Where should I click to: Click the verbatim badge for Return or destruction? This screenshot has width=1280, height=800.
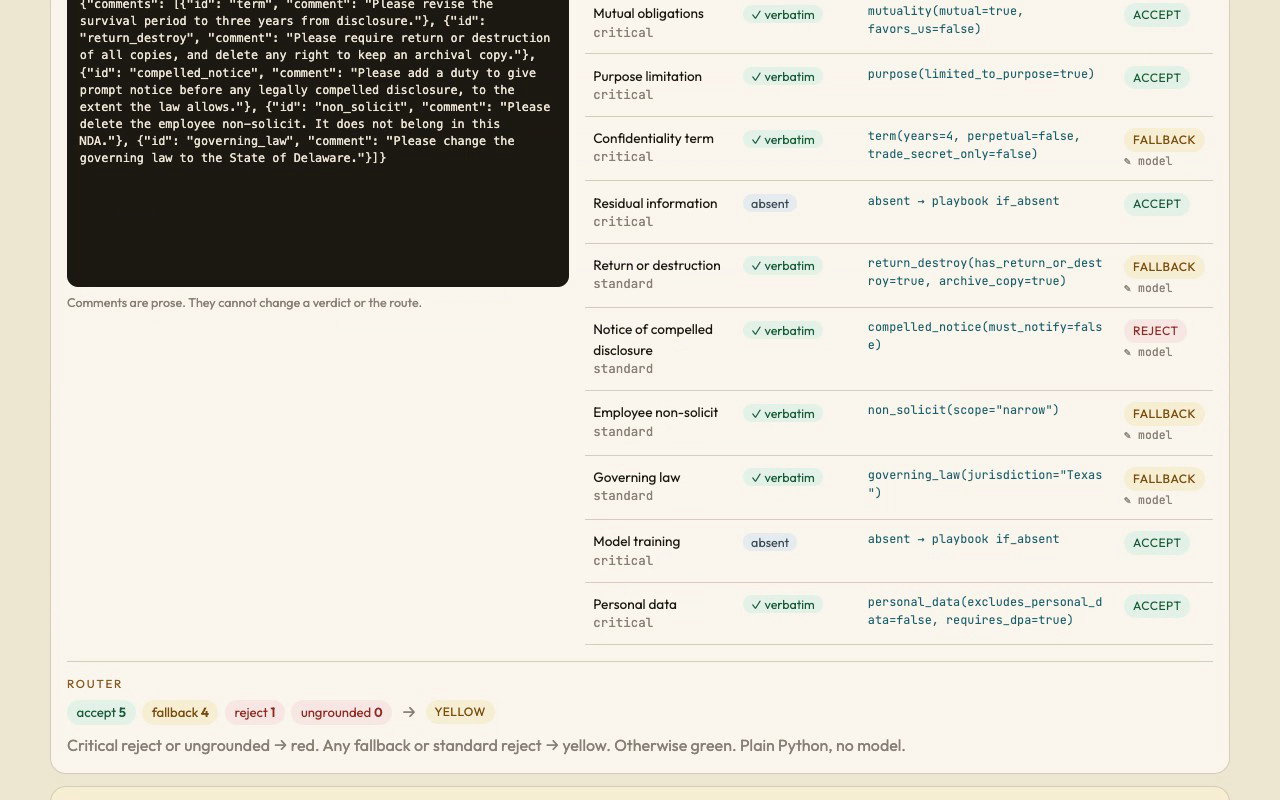pos(783,266)
